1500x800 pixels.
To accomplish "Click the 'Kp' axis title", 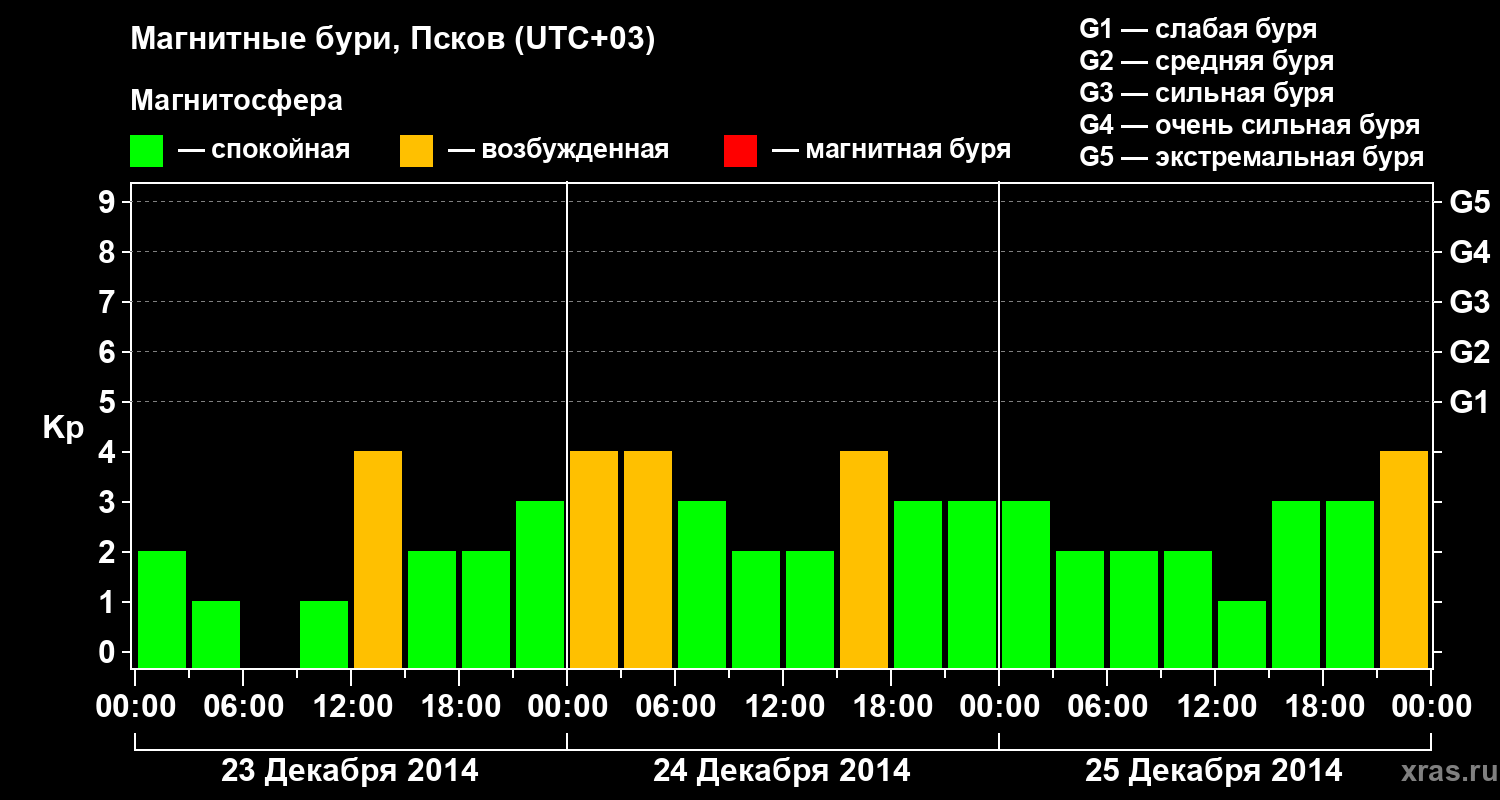I will (63, 428).
